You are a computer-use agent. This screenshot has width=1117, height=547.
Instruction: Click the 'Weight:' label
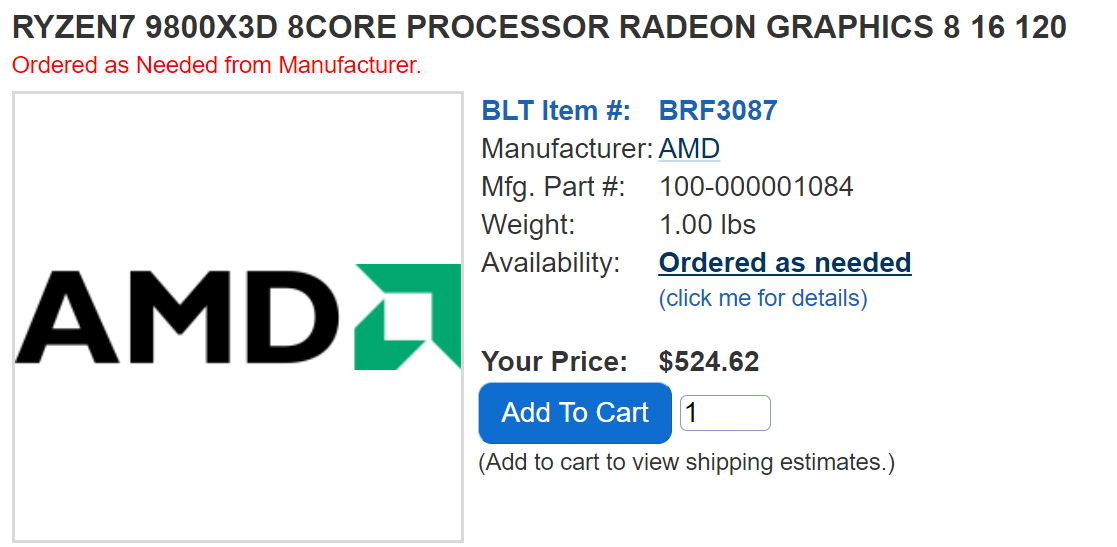[x=528, y=225]
